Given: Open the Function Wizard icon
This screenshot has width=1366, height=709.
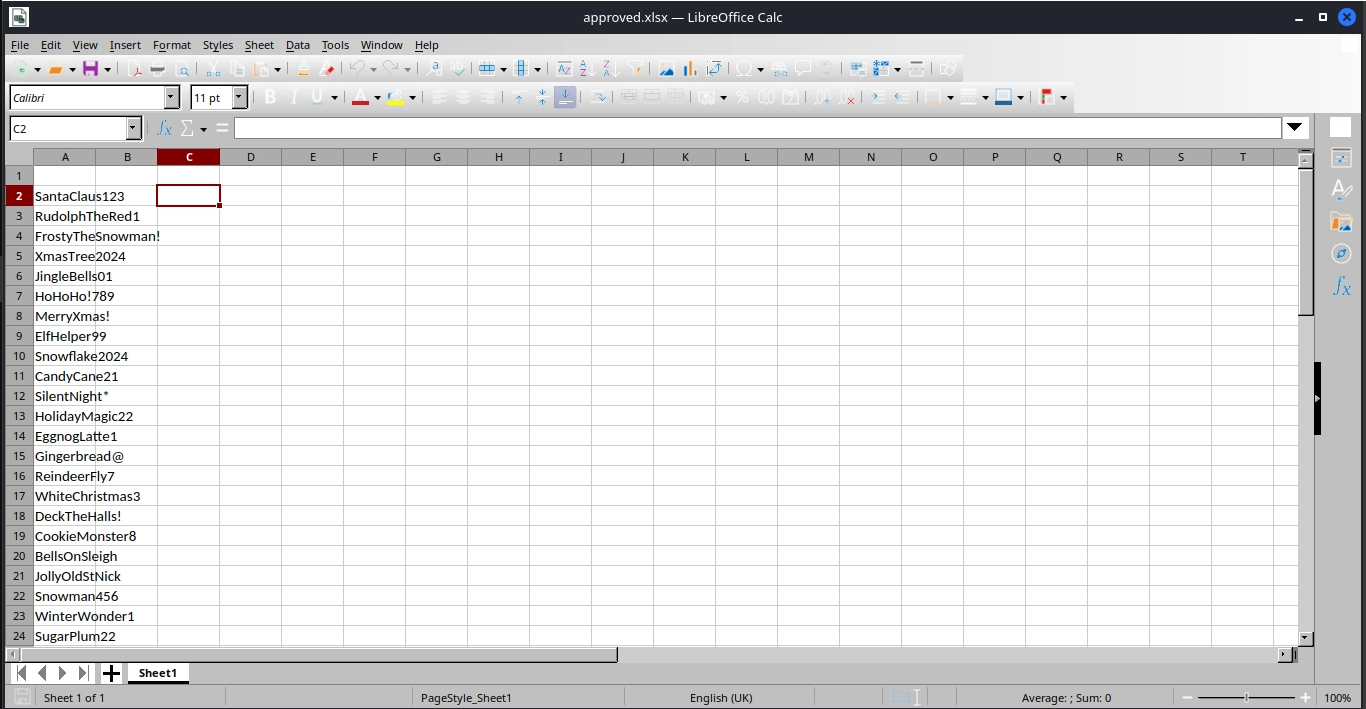Looking at the screenshot, I should (165, 129).
